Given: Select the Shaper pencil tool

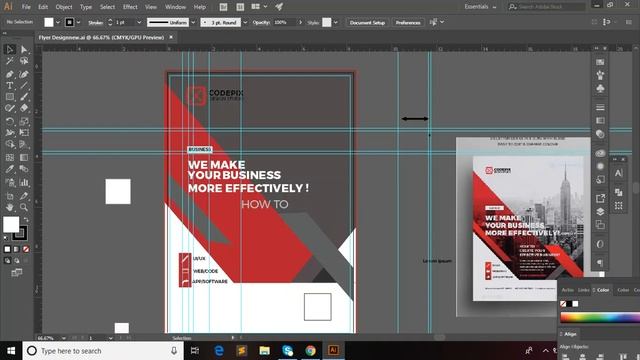Looking at the screenshot, I should pyautogui.click(x=9, y=109).
